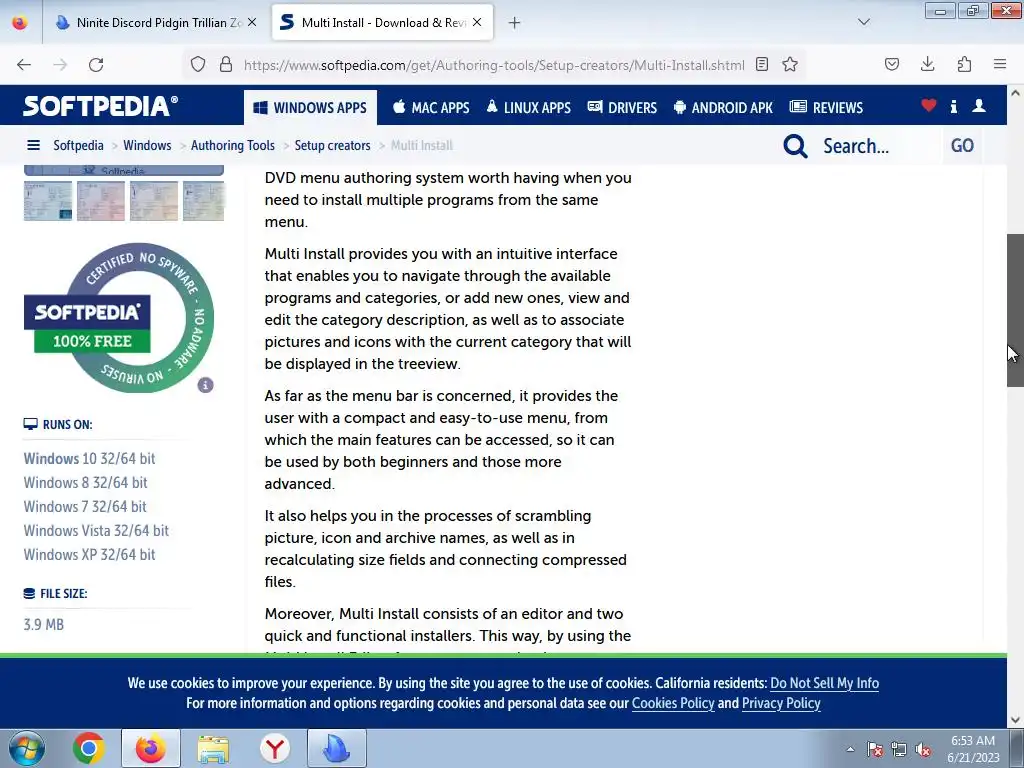Bookmark this page with the star icon

pos(790,64)
